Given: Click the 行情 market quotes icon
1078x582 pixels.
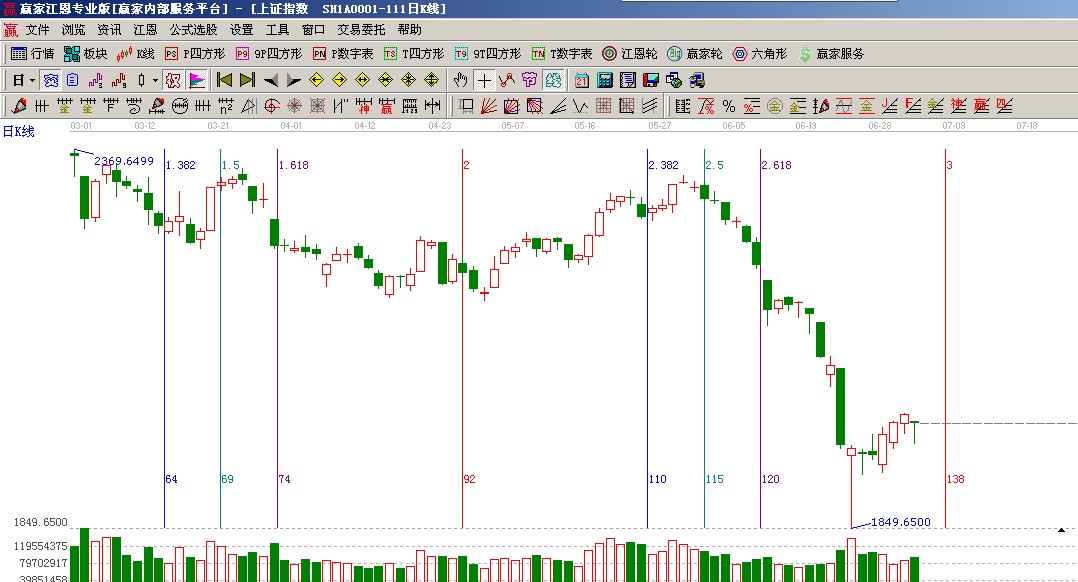Looking at the screenshot, I should (32, 54).
